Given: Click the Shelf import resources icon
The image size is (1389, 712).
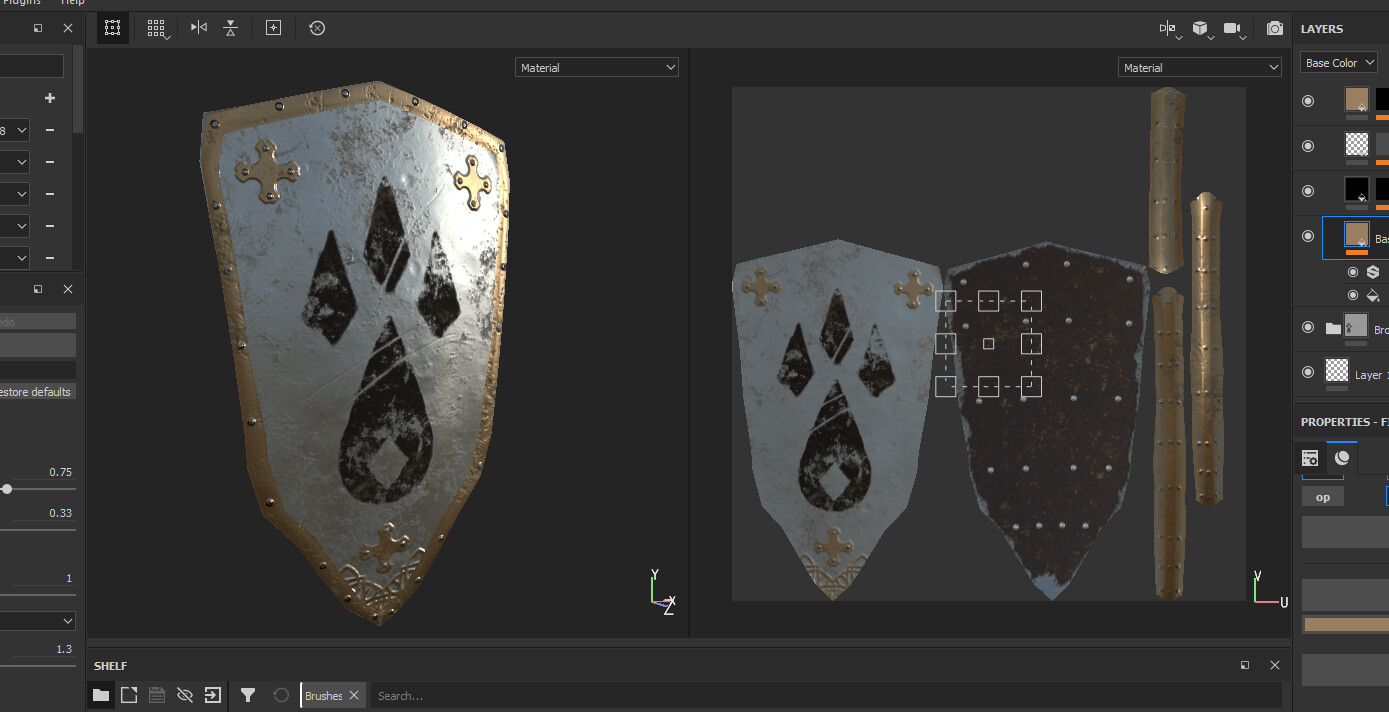Looking at the screenshot, I should [213, 695].
